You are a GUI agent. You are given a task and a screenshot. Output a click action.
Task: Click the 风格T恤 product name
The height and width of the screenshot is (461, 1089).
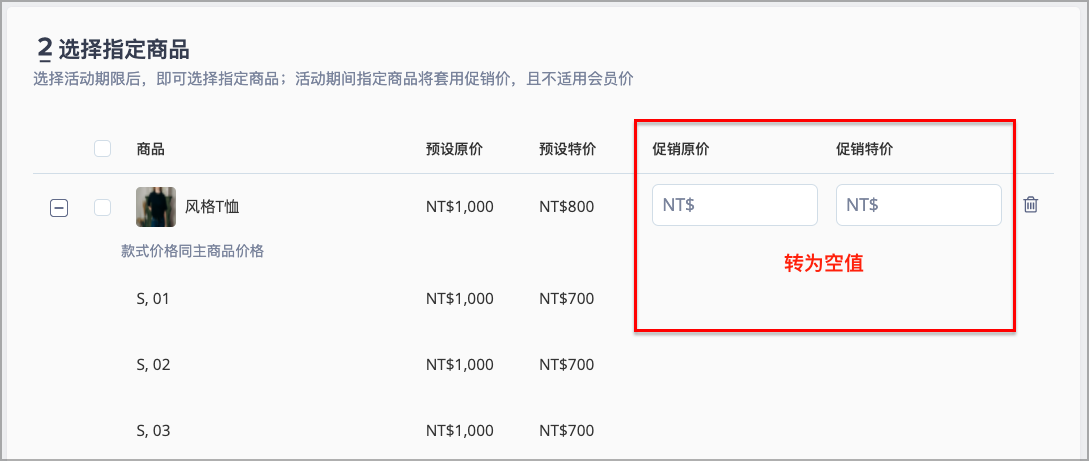click(212, 207)
